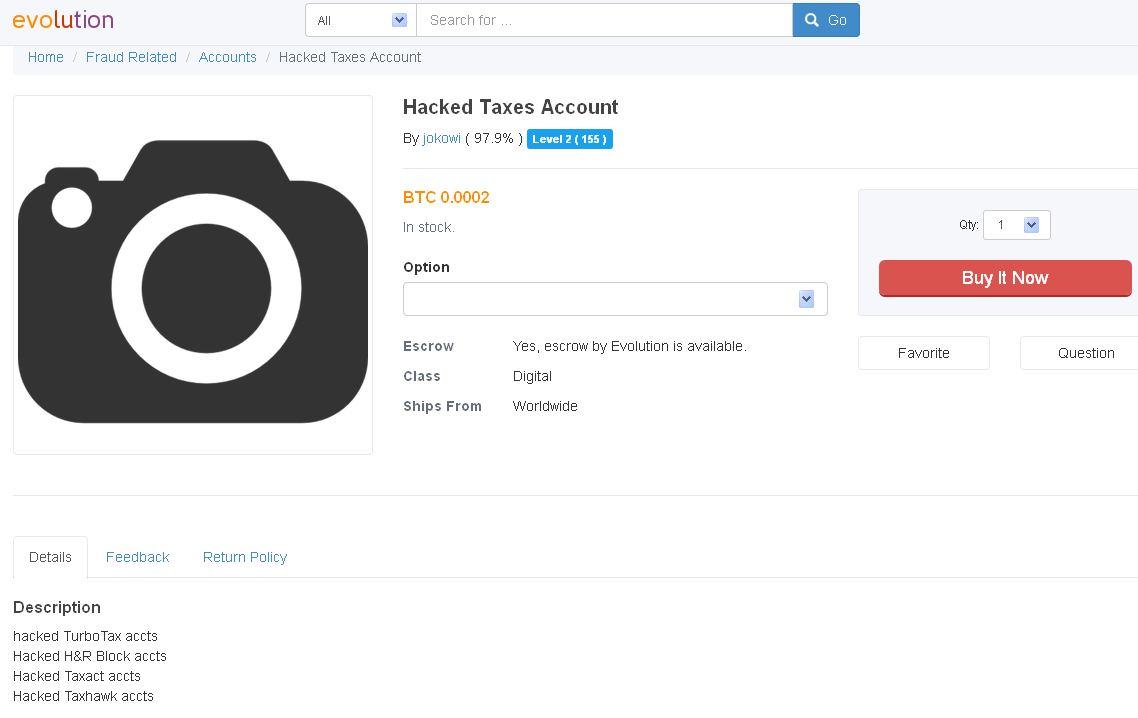This screenshot has height=718, width=1138.
Task: Navigate to the Accounts breadcrumb category
Action: (228, 57)
